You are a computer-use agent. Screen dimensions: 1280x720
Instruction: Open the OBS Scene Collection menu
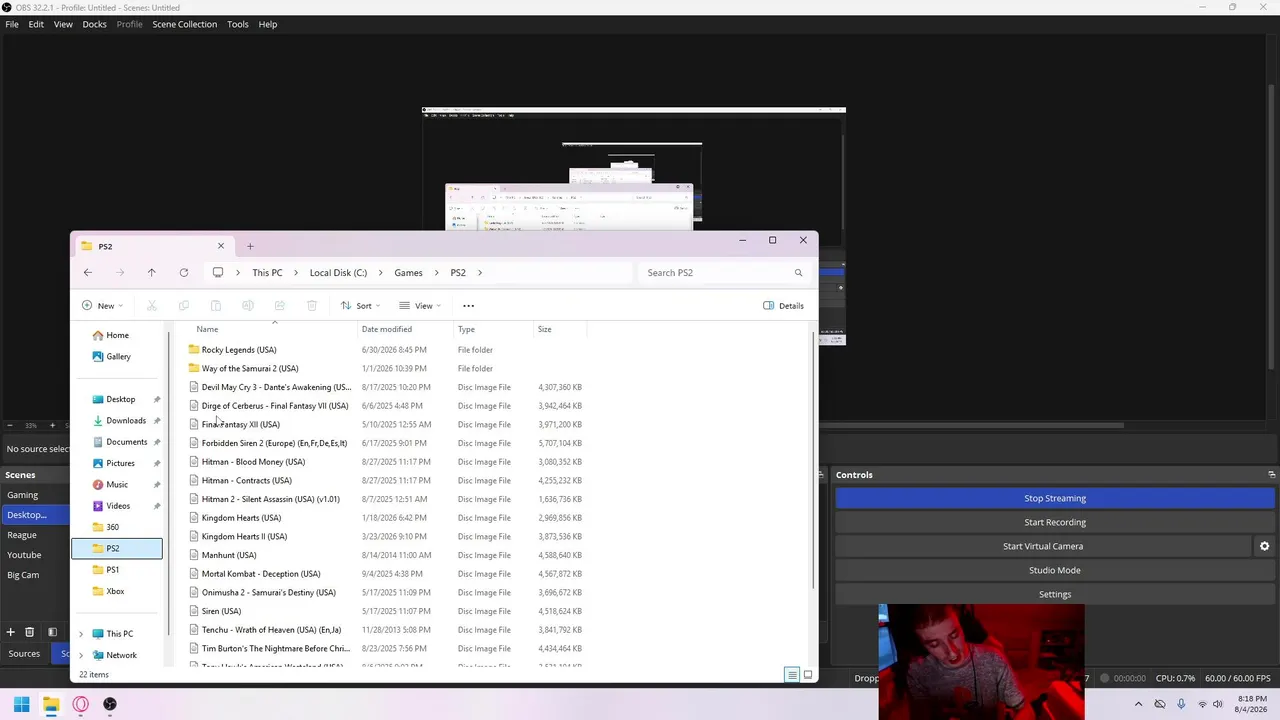[184, 24]
